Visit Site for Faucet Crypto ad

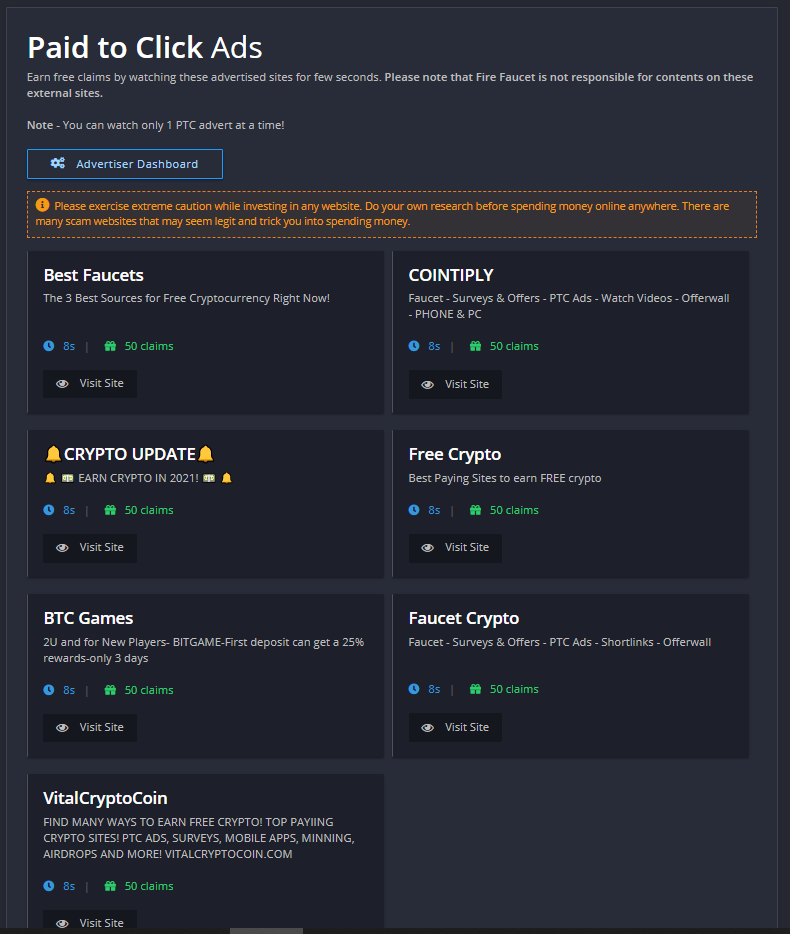click(x=455, y=727)
